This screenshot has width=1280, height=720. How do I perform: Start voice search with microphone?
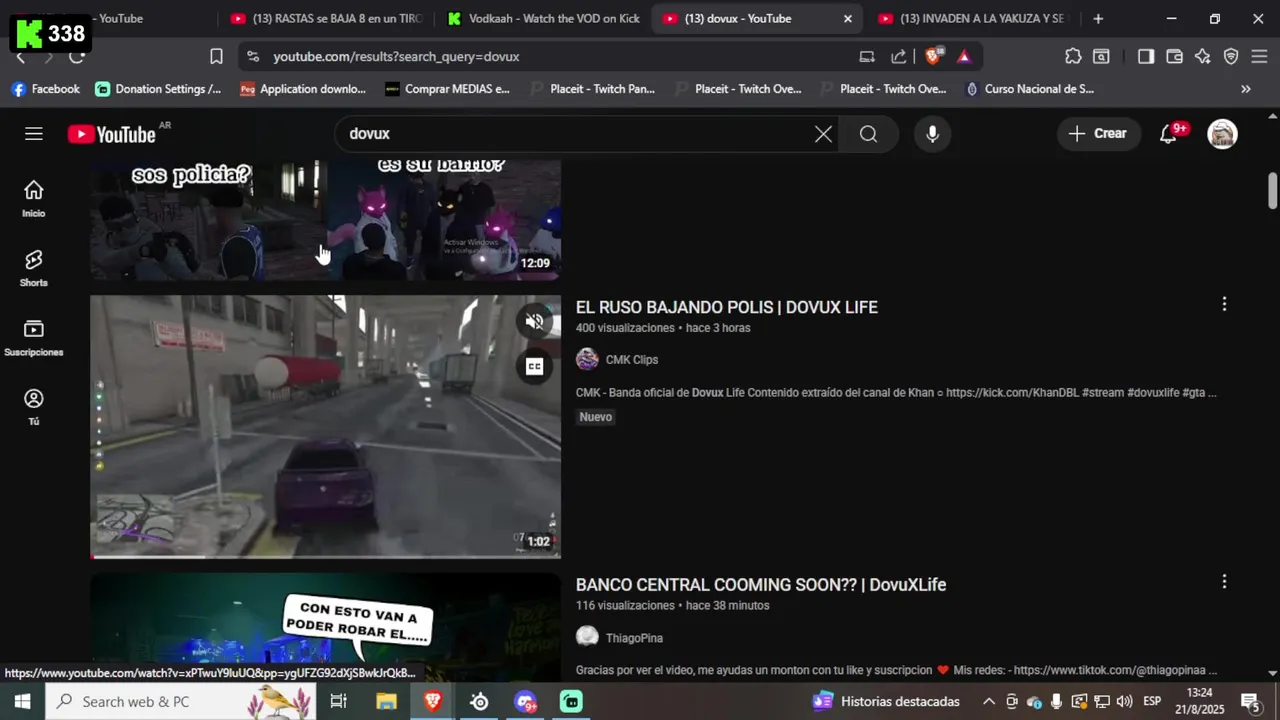932,134
